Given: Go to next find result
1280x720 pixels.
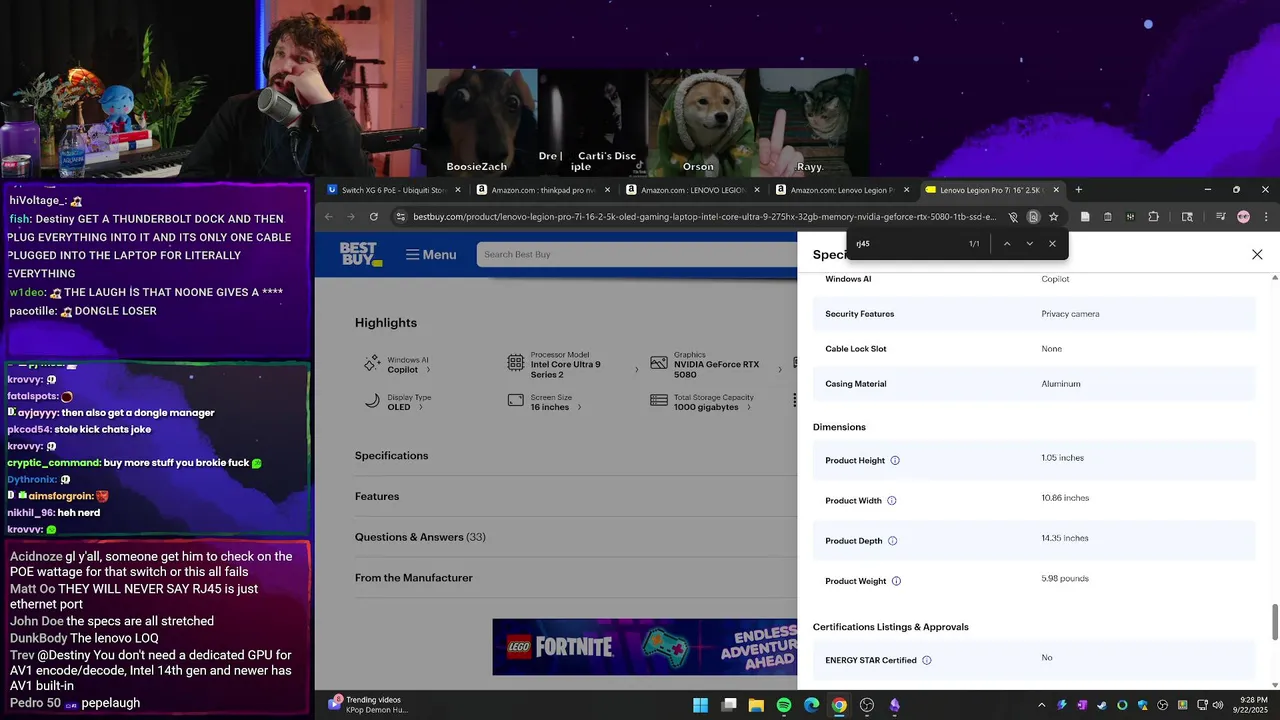Looking at the screenshot, I should pos(1030,244).
